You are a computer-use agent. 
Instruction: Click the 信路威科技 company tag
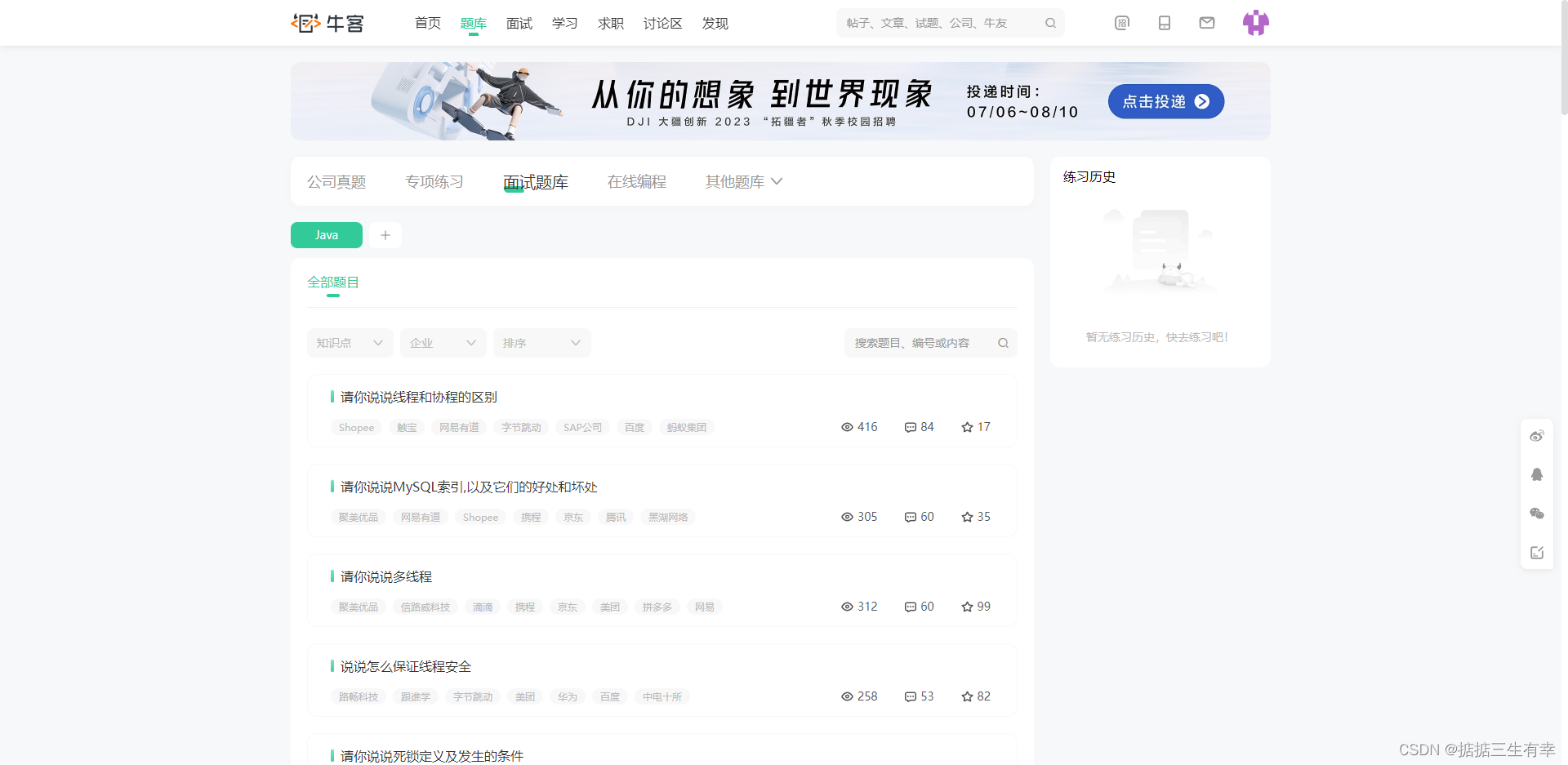click(425, 607)
